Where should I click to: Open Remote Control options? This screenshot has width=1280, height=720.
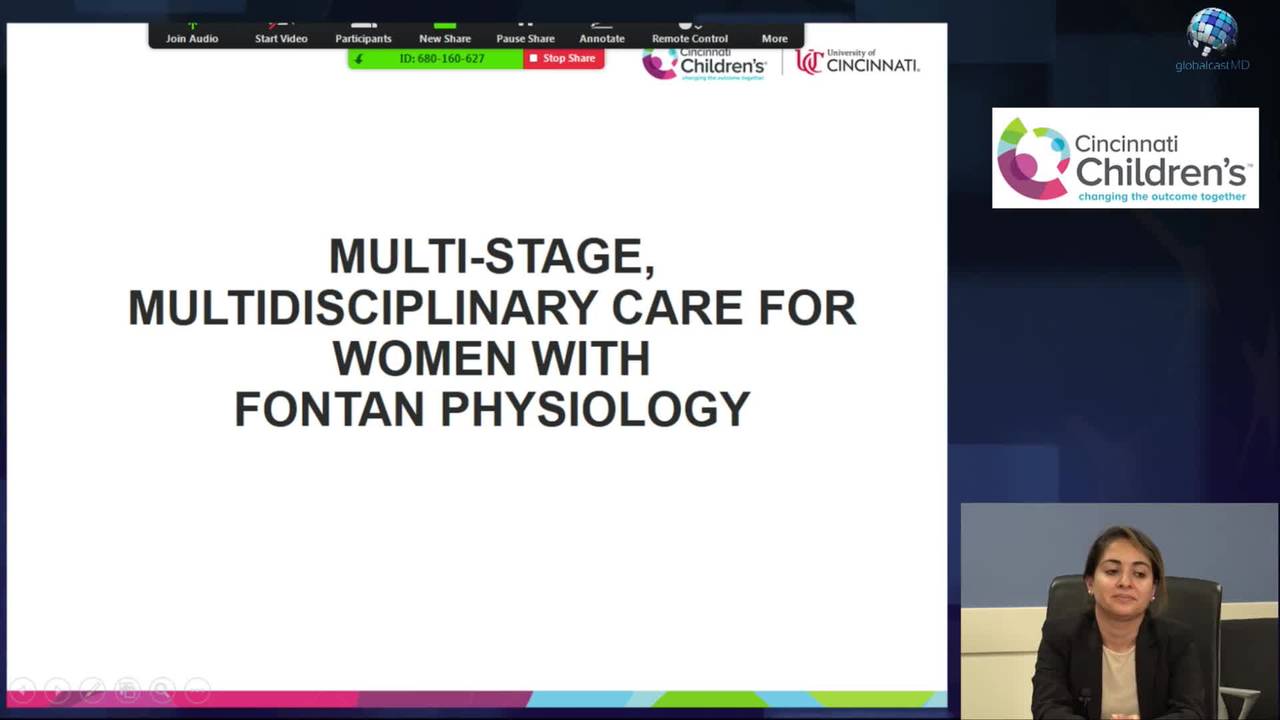pos(690,35)
